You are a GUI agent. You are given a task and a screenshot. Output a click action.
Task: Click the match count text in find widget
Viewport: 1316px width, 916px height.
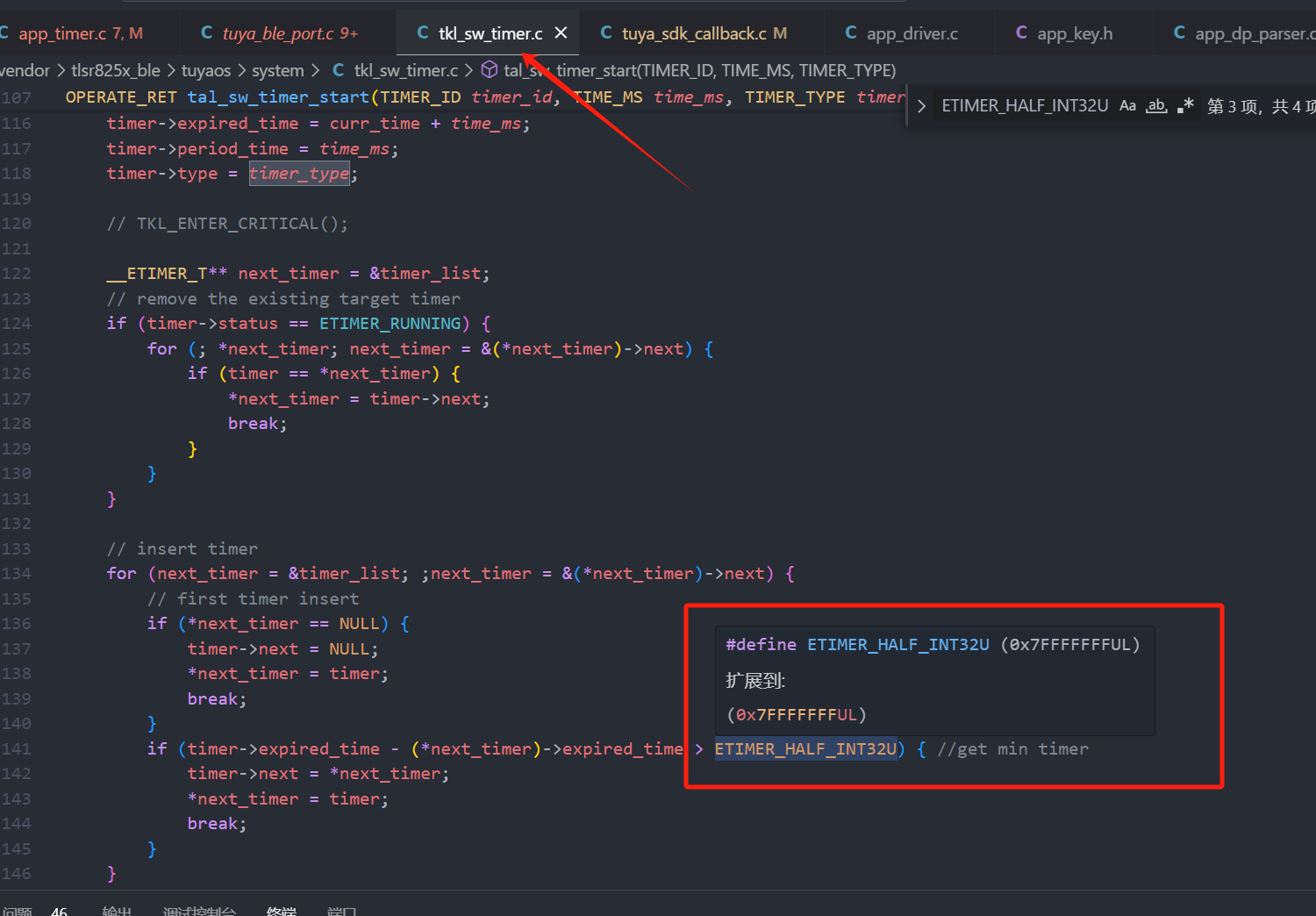click(1261, 106)
